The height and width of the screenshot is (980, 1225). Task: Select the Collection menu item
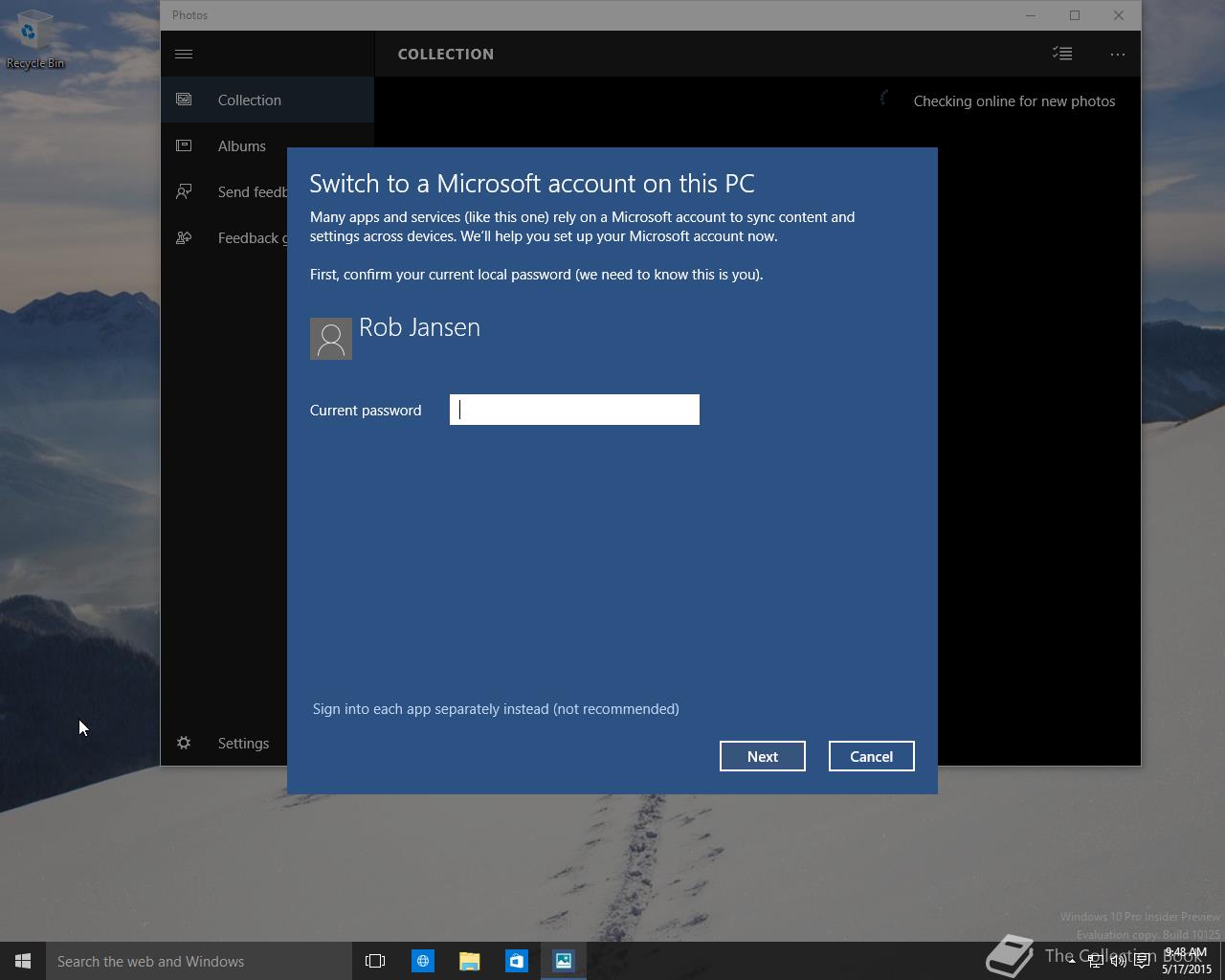267,100
